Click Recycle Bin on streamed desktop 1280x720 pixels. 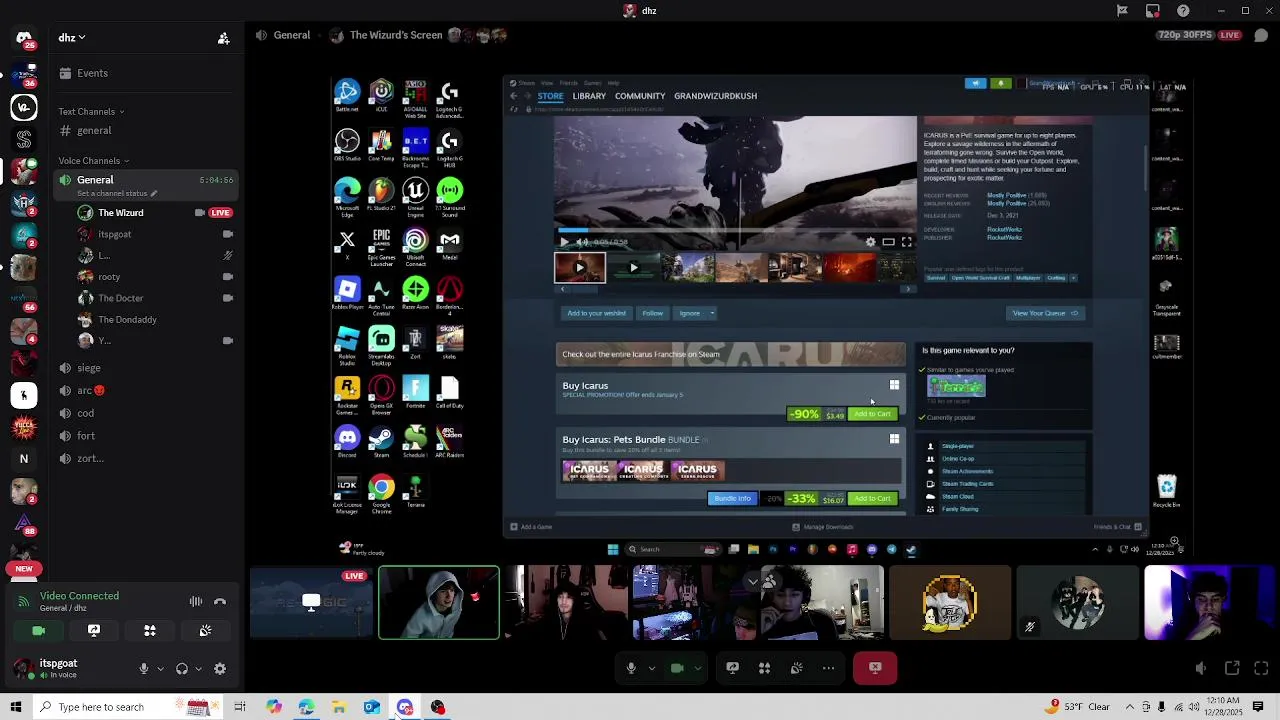tap(1166, 491)
